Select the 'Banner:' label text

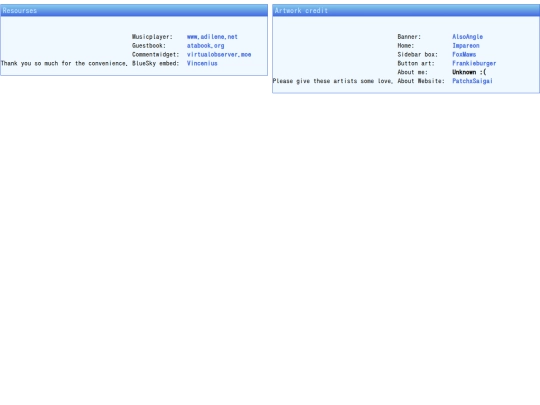tap(409, 37)
